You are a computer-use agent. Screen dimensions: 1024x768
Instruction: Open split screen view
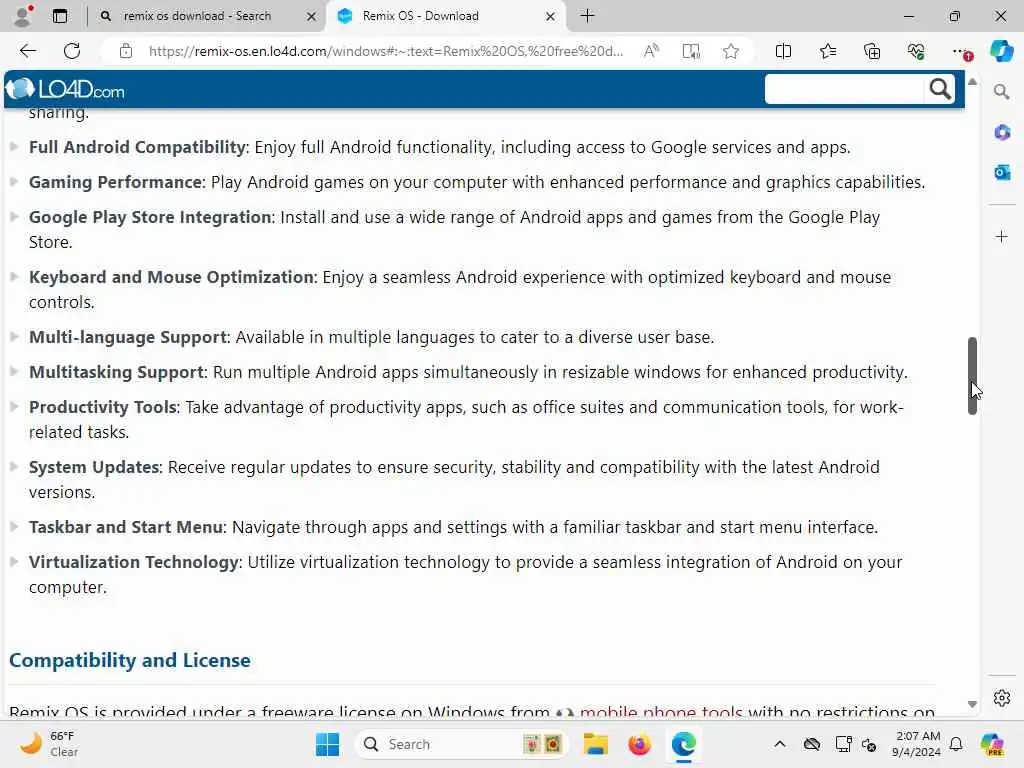coord(783,51)
